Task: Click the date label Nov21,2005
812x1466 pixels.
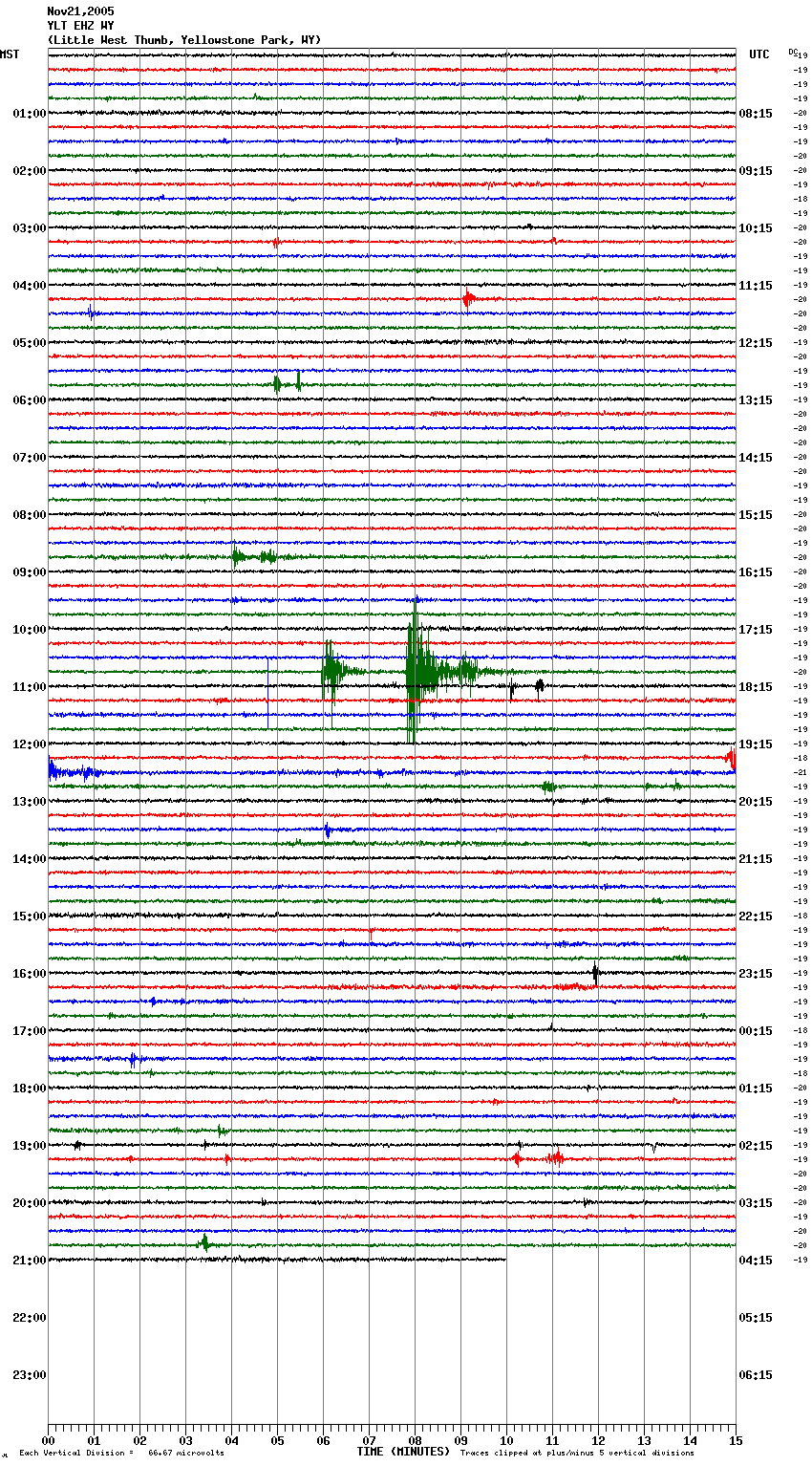Action: point(80,11)
